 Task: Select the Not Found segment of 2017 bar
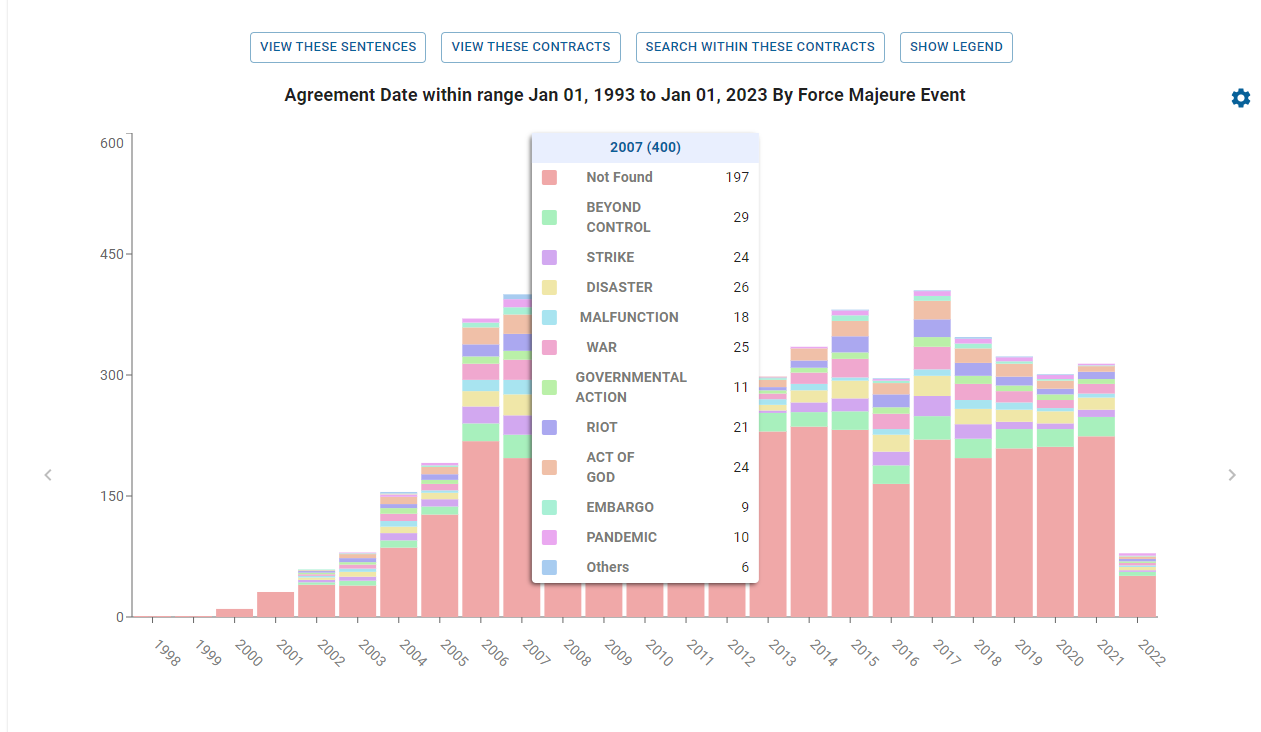932,528
